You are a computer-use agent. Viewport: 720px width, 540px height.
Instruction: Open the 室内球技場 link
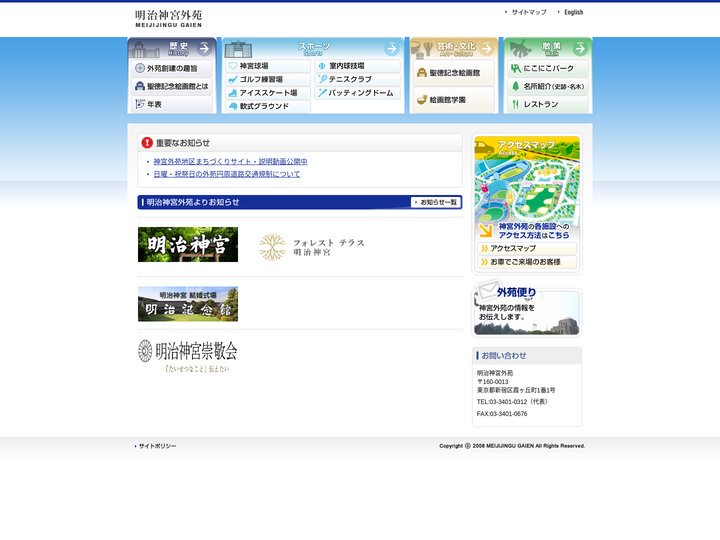(357, 66)
